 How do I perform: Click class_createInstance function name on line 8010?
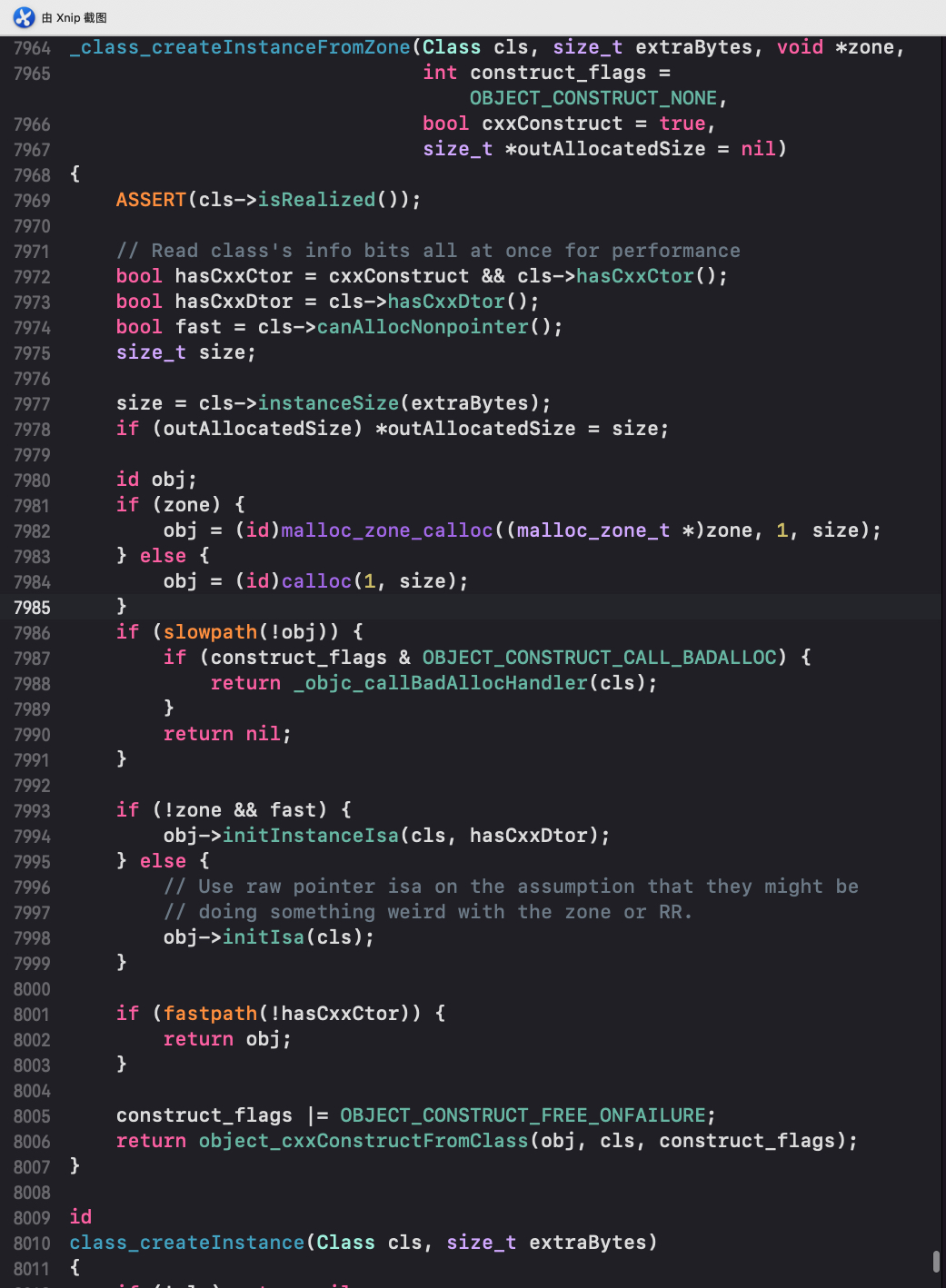tap(186, 1243)
